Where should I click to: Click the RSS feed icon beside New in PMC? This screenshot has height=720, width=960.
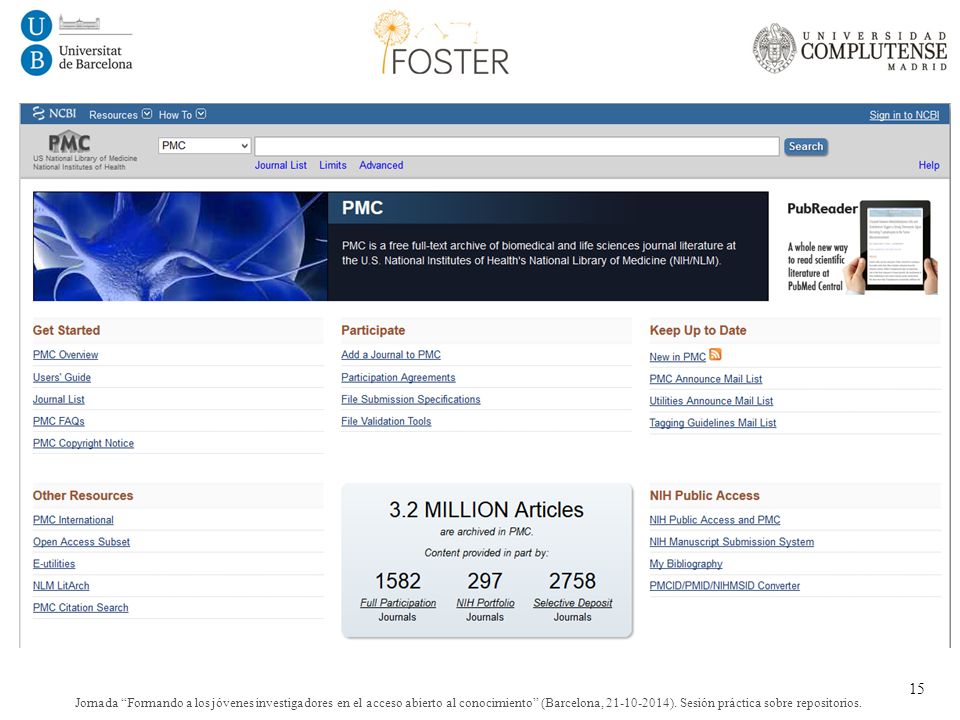pos(715,354)
